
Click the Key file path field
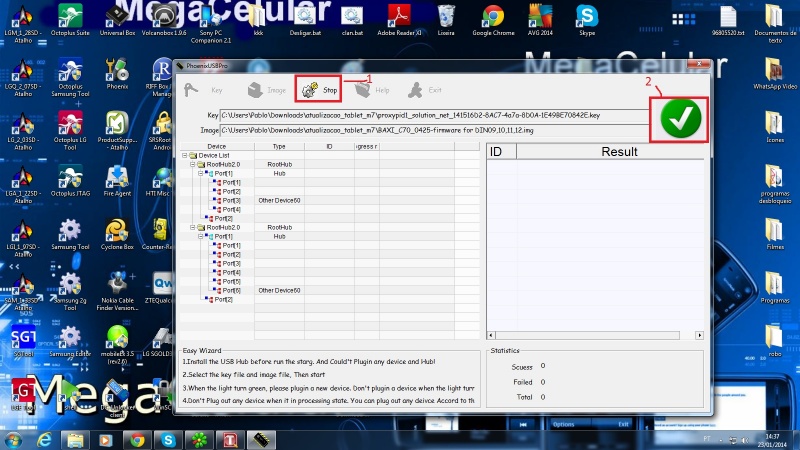(x=434, y=115)
